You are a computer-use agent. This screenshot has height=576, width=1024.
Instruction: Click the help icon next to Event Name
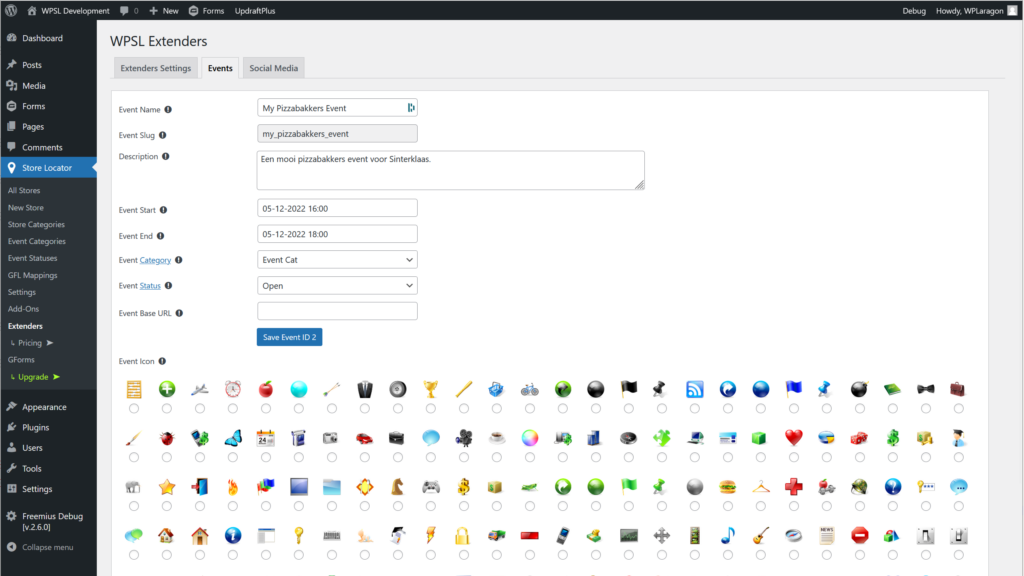coord(168,110)
